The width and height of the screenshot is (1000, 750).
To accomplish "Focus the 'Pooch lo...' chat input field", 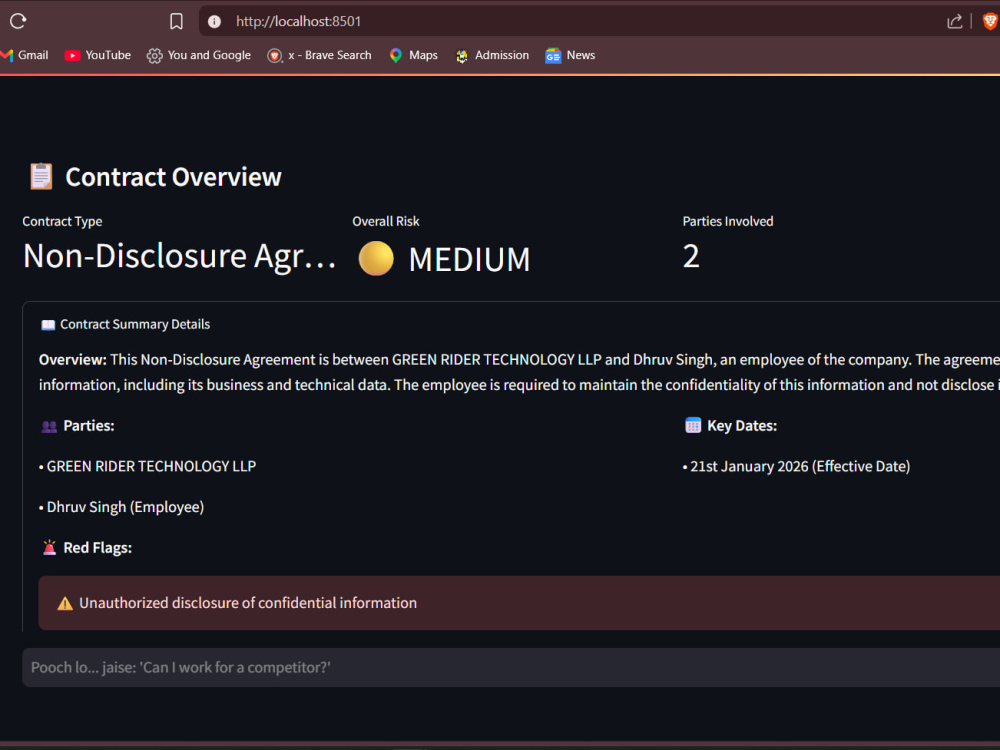I will [x=510, y=668].
